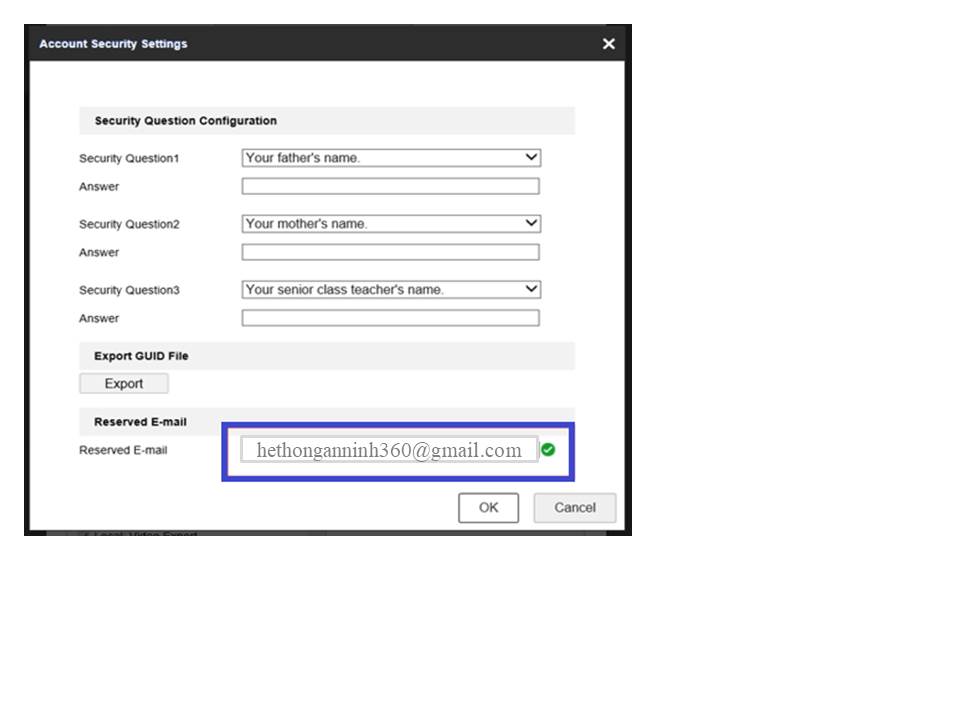The width and height of the screenshot is (960, 720).
Task: Open the Security Question1 dropdown
Action: coord(391,158)
